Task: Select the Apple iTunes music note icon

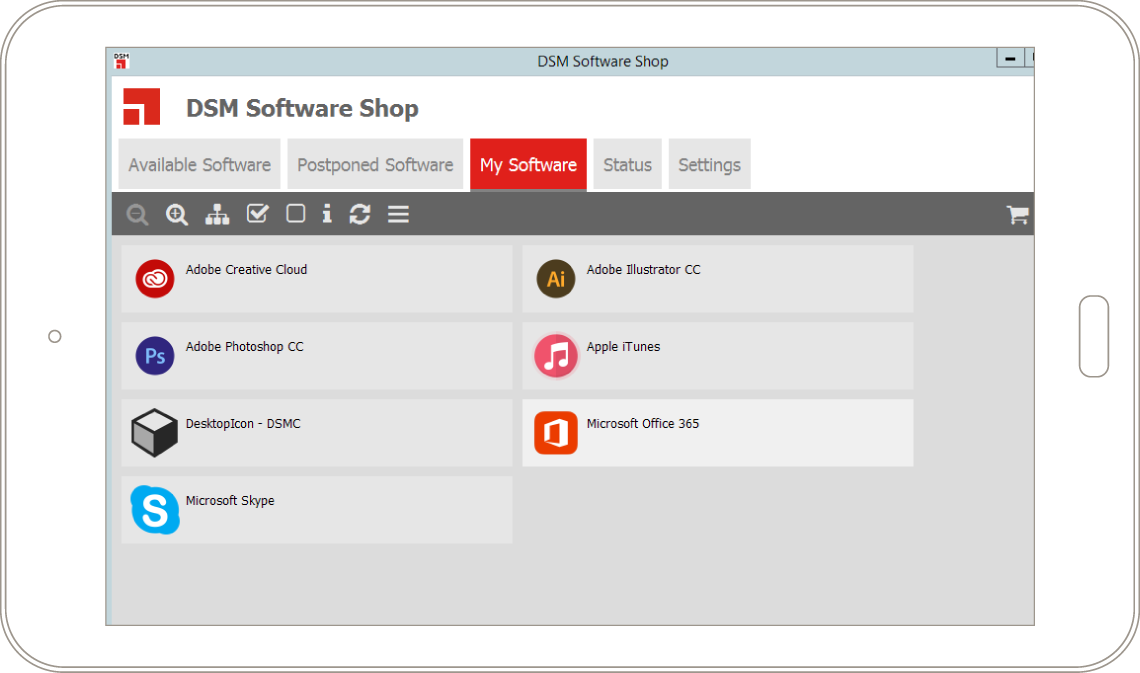Action: tap(556, 355)
